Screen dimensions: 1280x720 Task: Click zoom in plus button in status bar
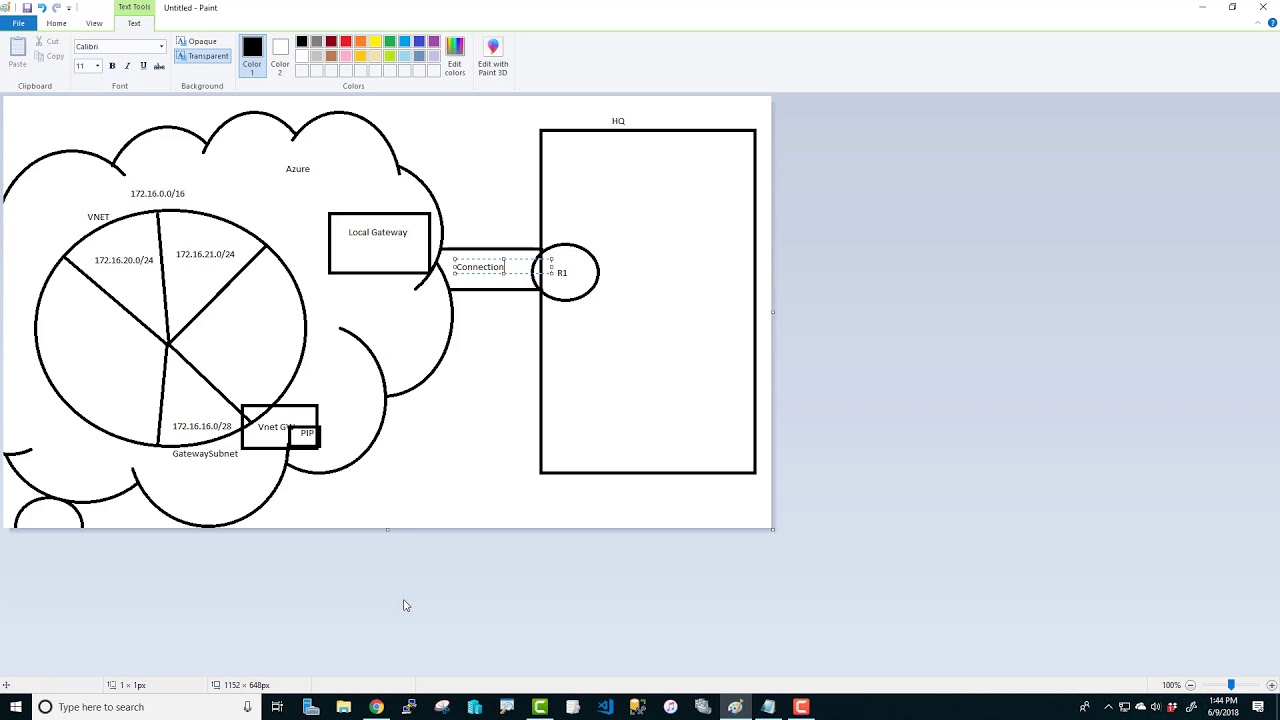(1271, 685)
